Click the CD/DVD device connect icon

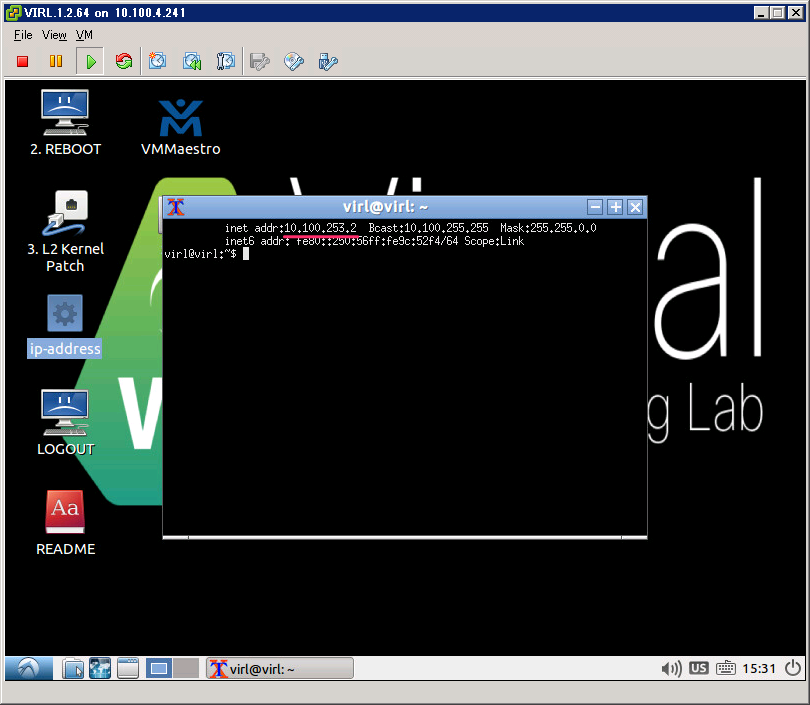click(293, 61)
